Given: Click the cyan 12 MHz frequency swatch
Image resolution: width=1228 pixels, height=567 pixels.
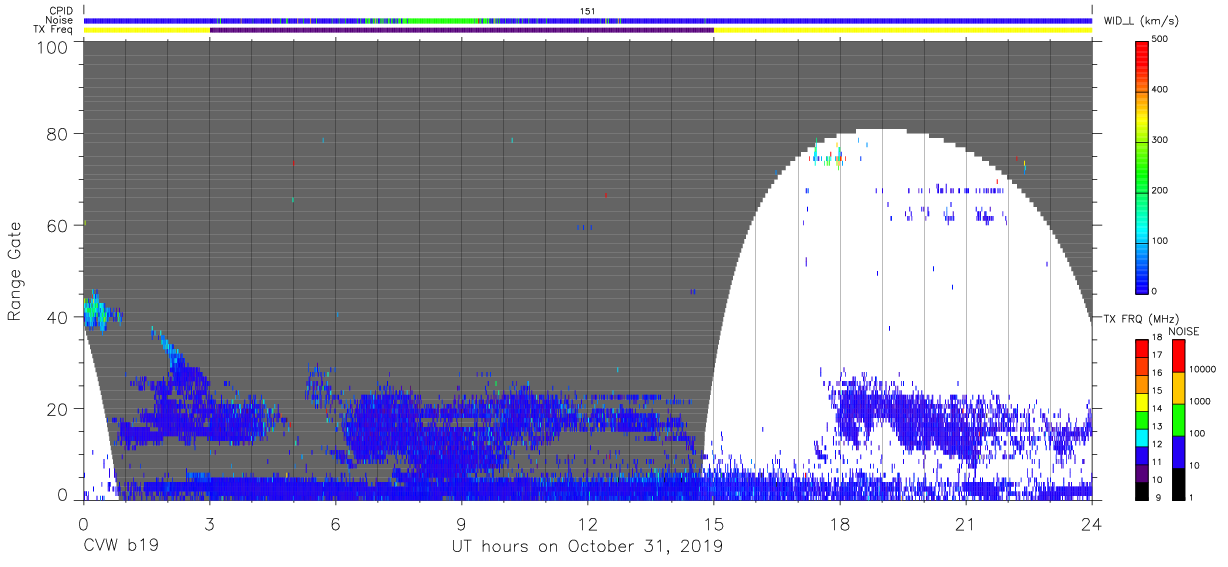Looking at the screenshot, I should click(x=1143, y=438).
